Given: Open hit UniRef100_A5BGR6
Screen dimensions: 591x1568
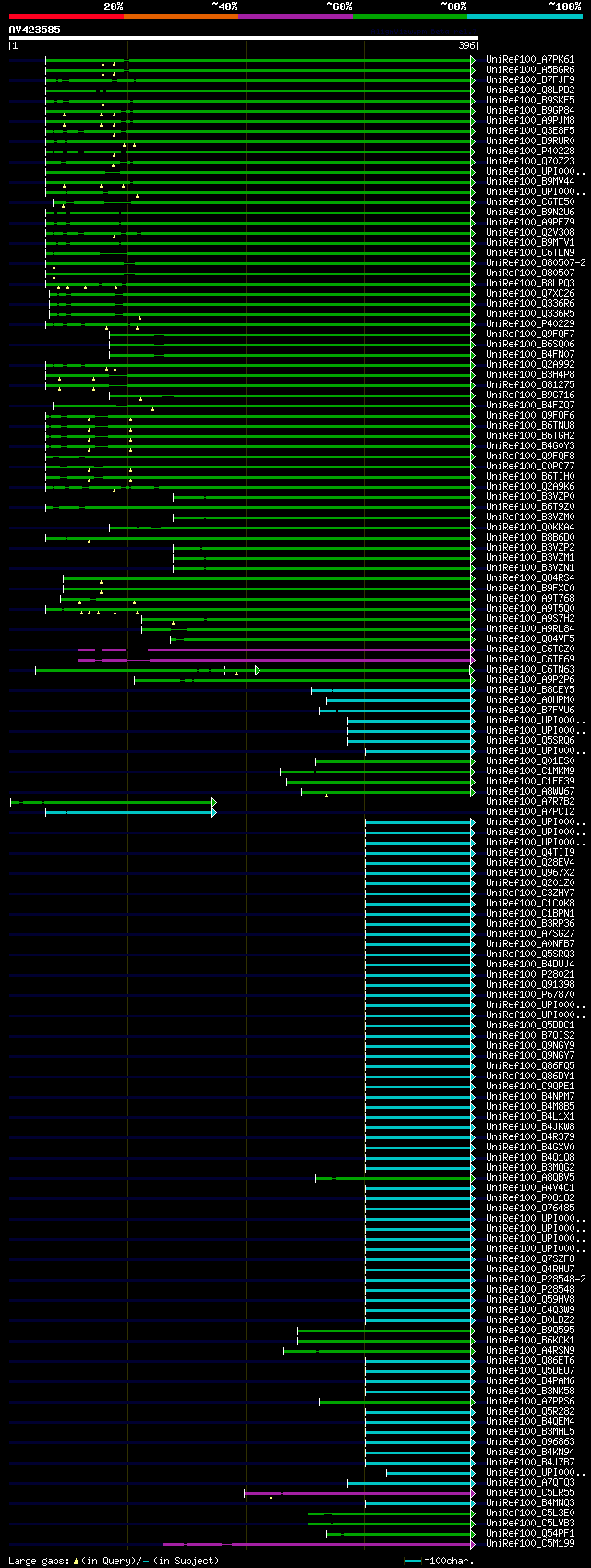Looking at the screenshot, I should (x=530, y=70).
